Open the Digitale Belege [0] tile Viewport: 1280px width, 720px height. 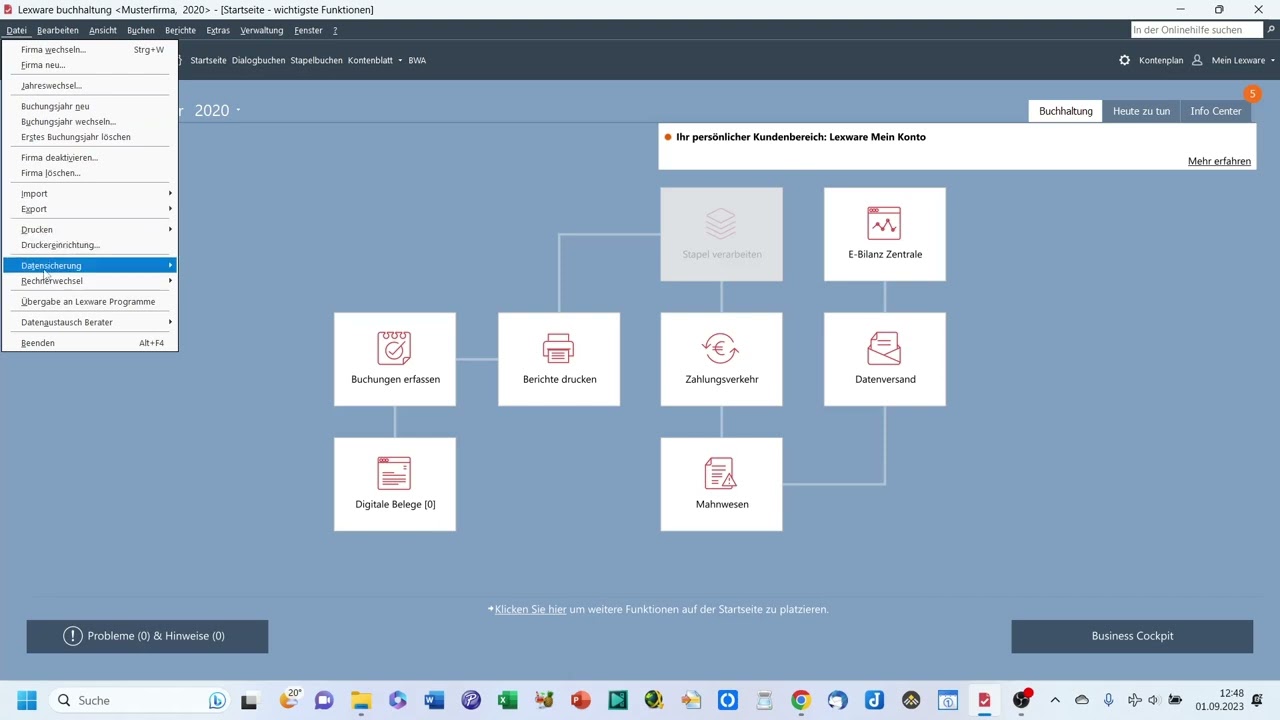pyautogui.click(x=395, y=484)
